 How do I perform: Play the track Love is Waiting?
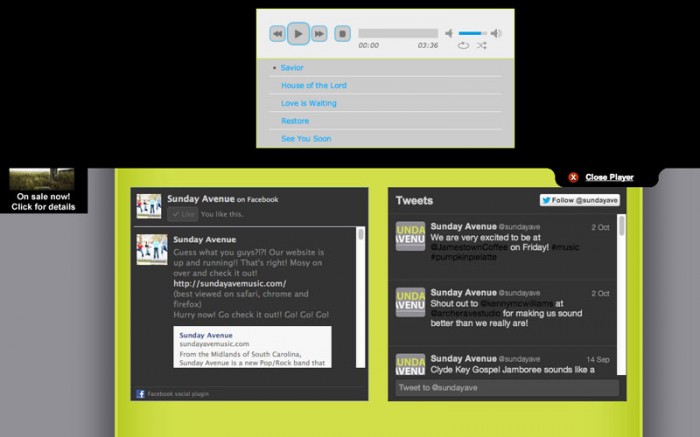click(309, 103)
